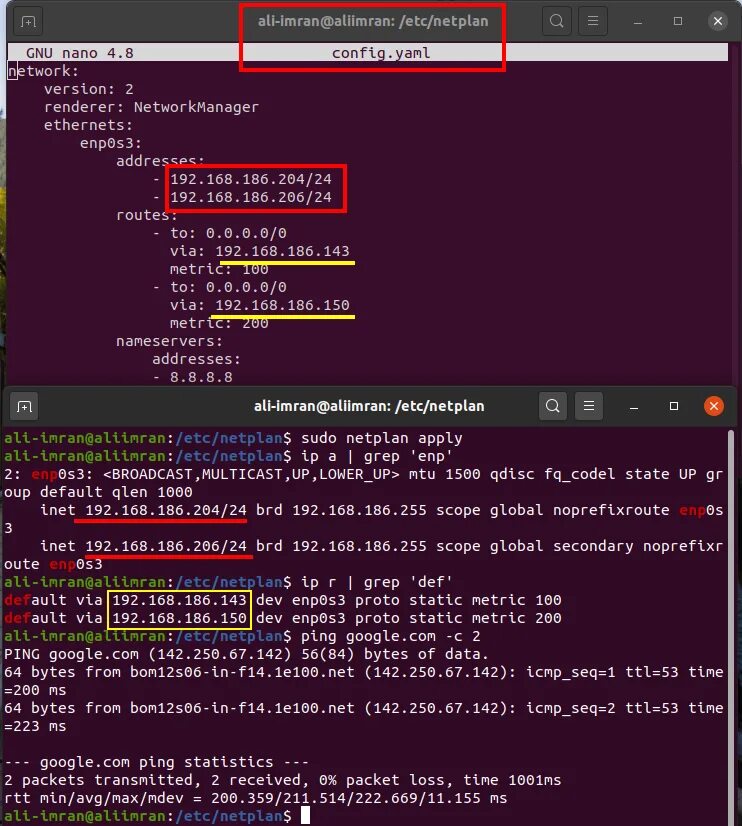Click DNS entry '8.8.8.8' in nano
Screen dimensions: 742x826
[201, 377]
